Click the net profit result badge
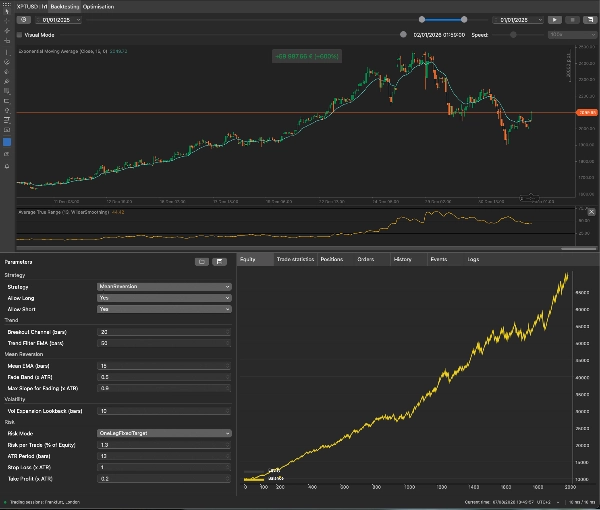600x510 pixels. pyautogui.click(x=307, y=56)
